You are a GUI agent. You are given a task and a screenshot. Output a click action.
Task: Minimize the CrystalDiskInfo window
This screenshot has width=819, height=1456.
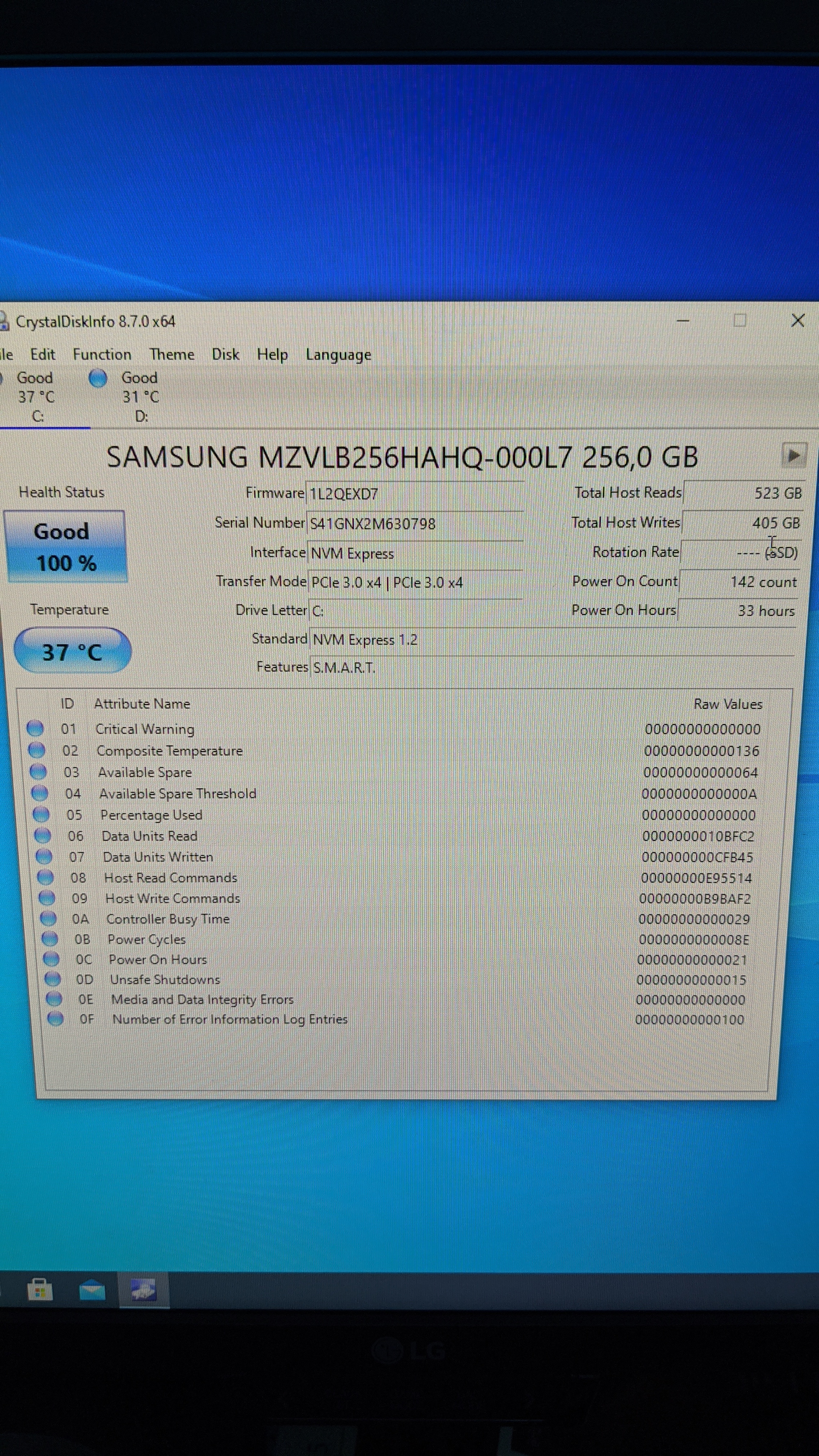(x=683, y=320)
